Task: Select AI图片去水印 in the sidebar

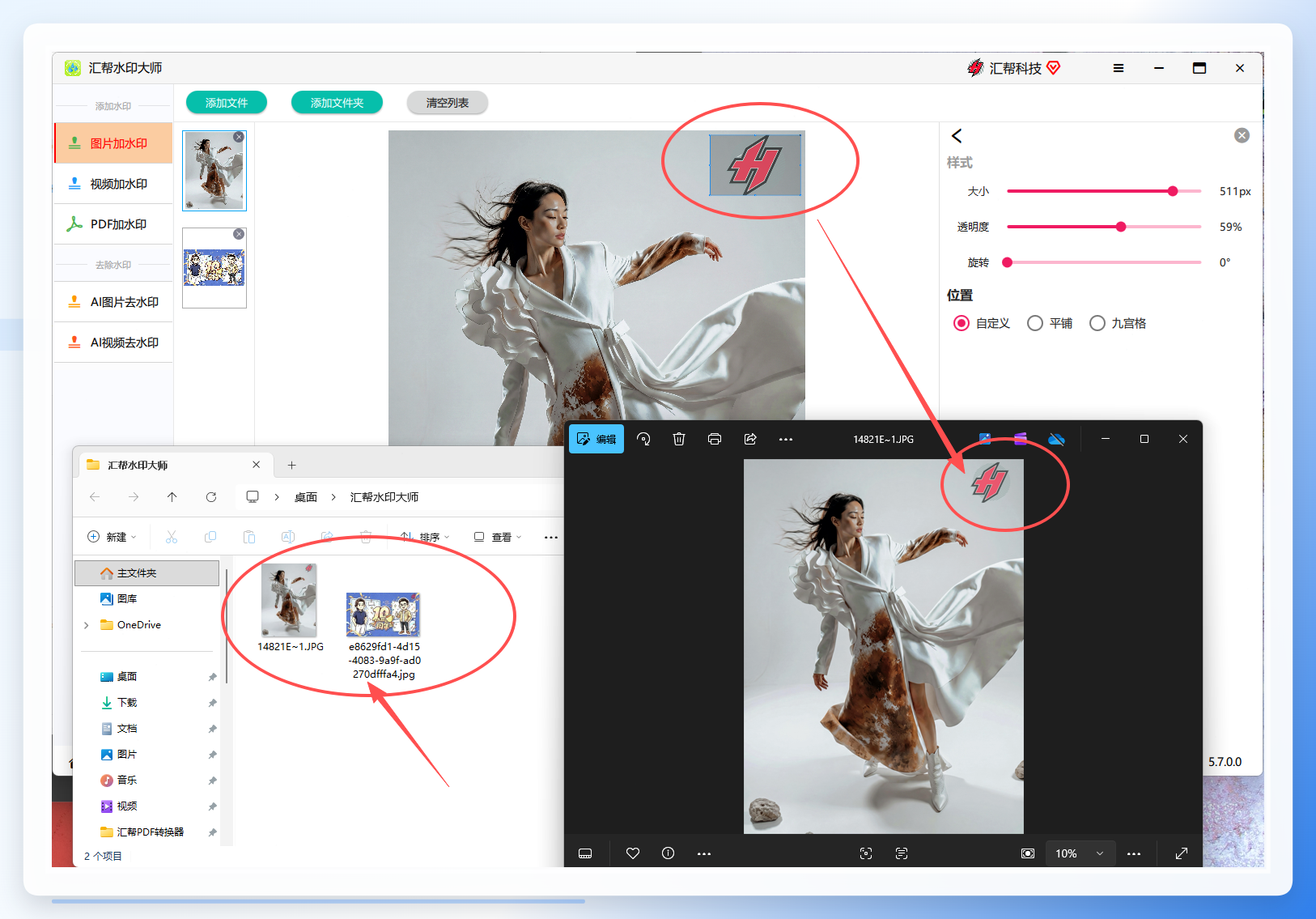Action: [x=113, y=302]
